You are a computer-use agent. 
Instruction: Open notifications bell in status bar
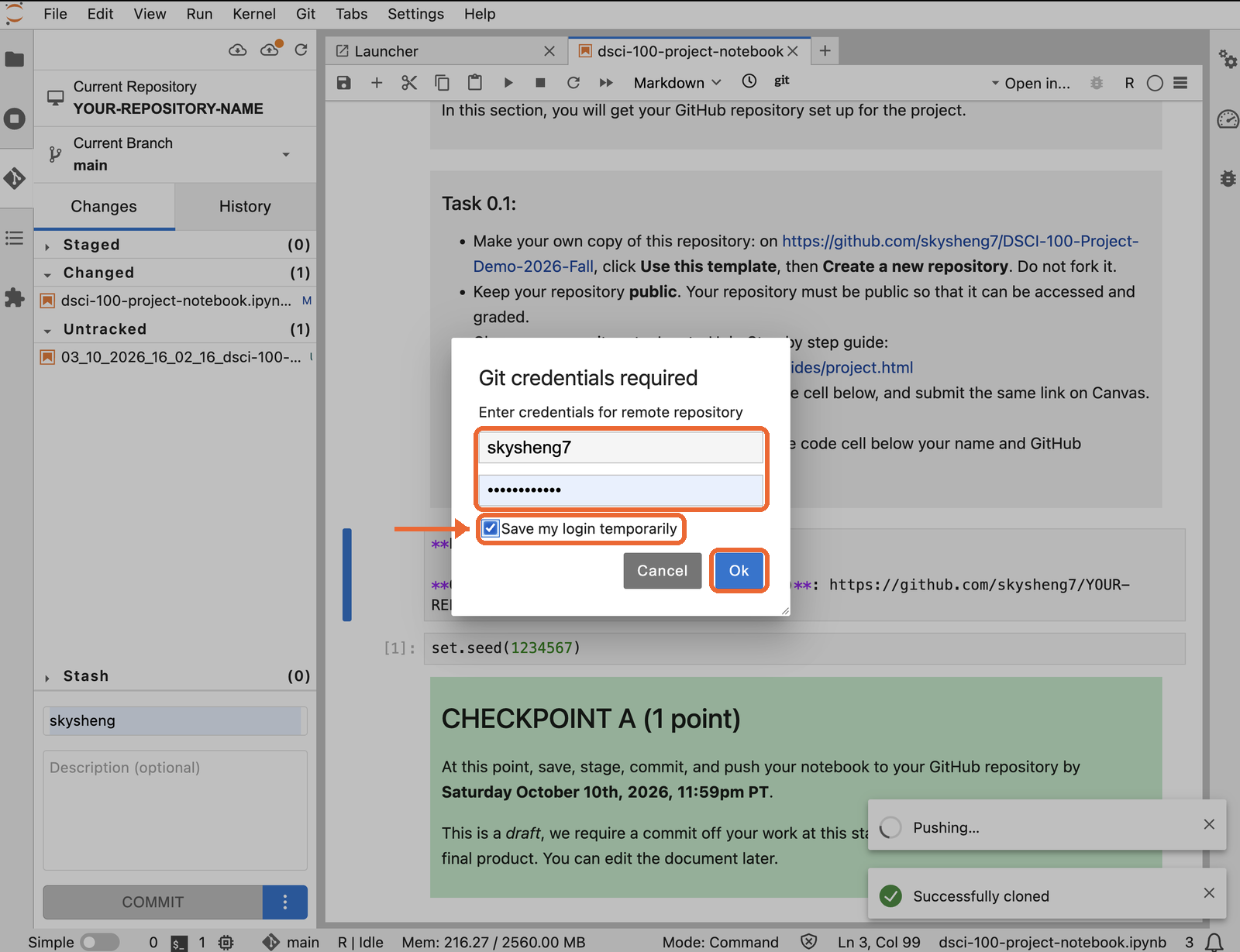pyautogui.click(x=1214, y=942)
